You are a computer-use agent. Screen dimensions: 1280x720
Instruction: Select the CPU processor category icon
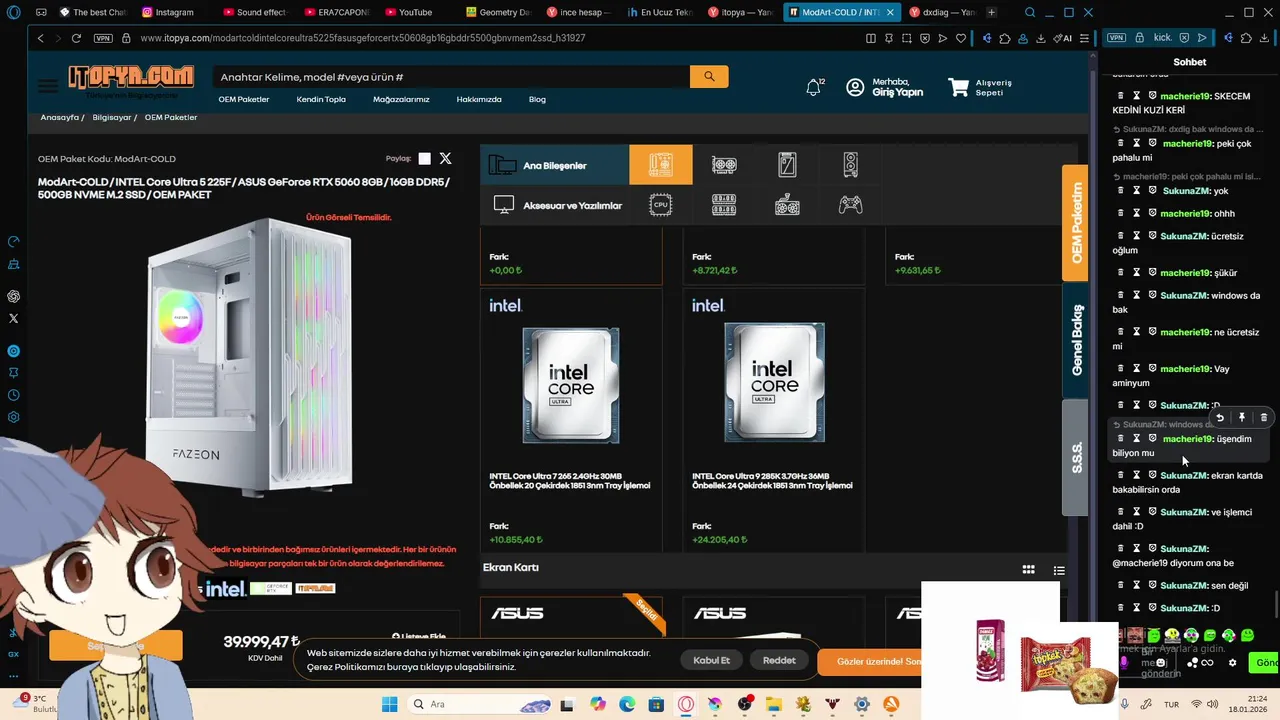pyautogui.click(x=660, y=205)
